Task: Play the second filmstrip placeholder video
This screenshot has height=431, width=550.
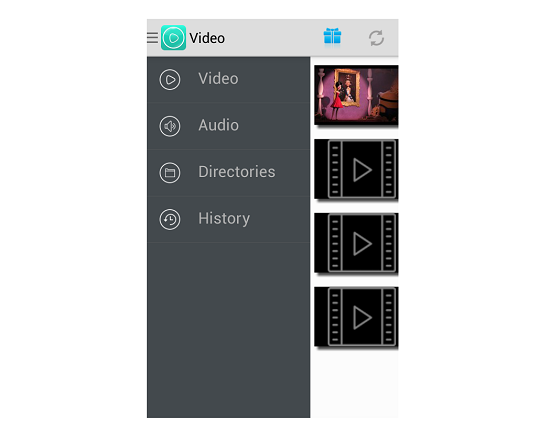Action: [356, 243]
